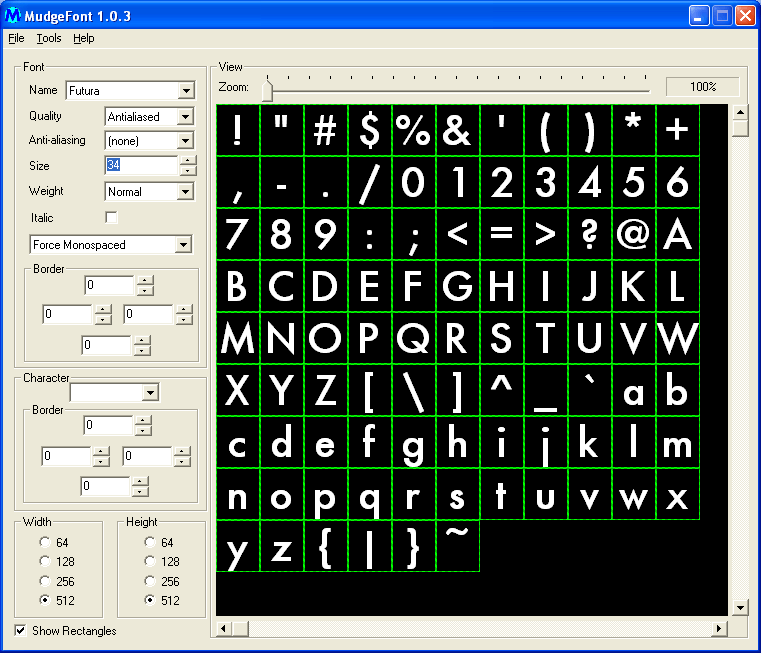This screenshot has width=761, height=653.
Task: Click the horizontal scrollbar right arrow
Action: pos(719,628)
